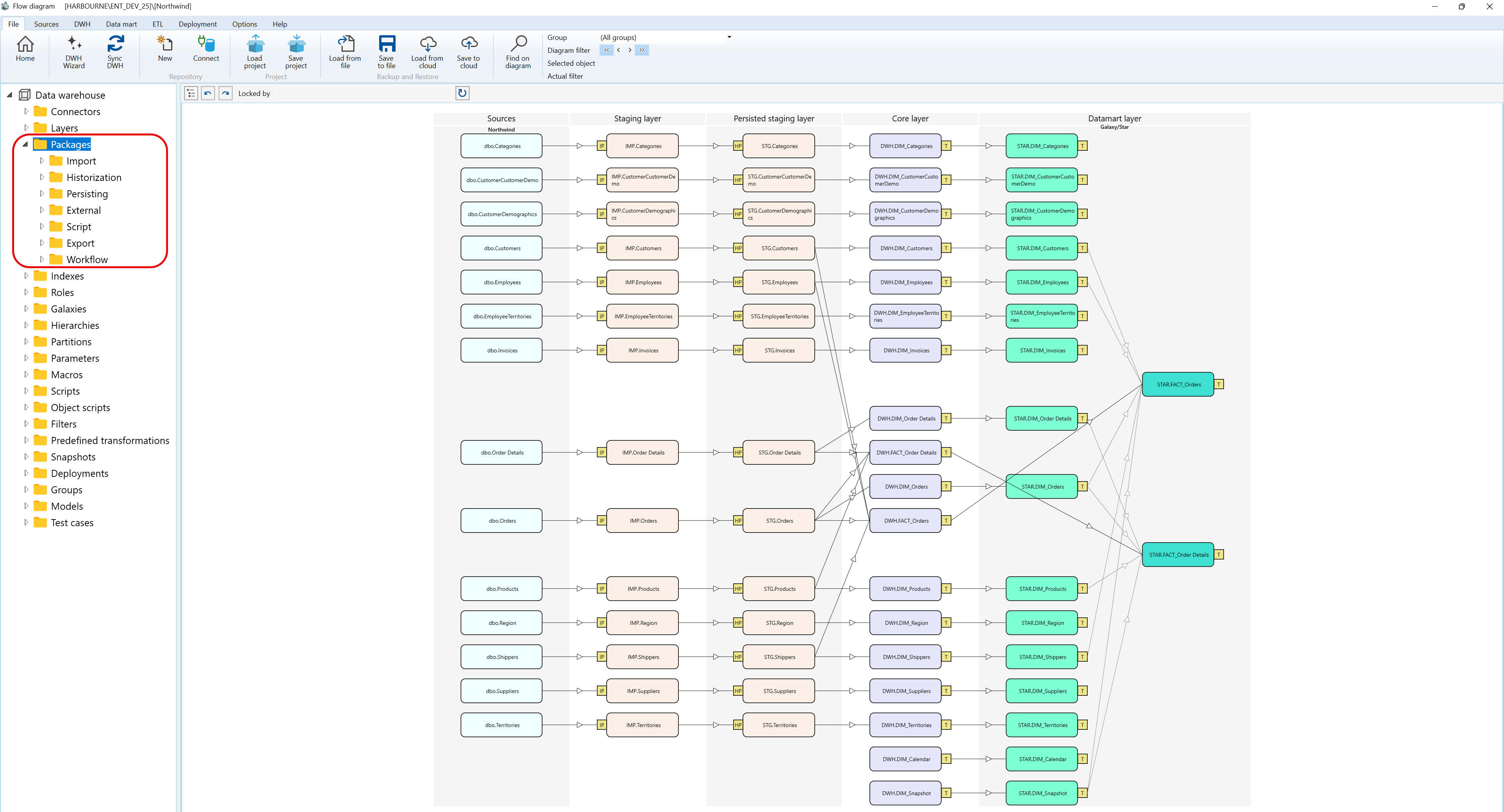Screen dimensions: 1504x812
Task: Select the dbo.Territories source node
Action: coord(501,725)
